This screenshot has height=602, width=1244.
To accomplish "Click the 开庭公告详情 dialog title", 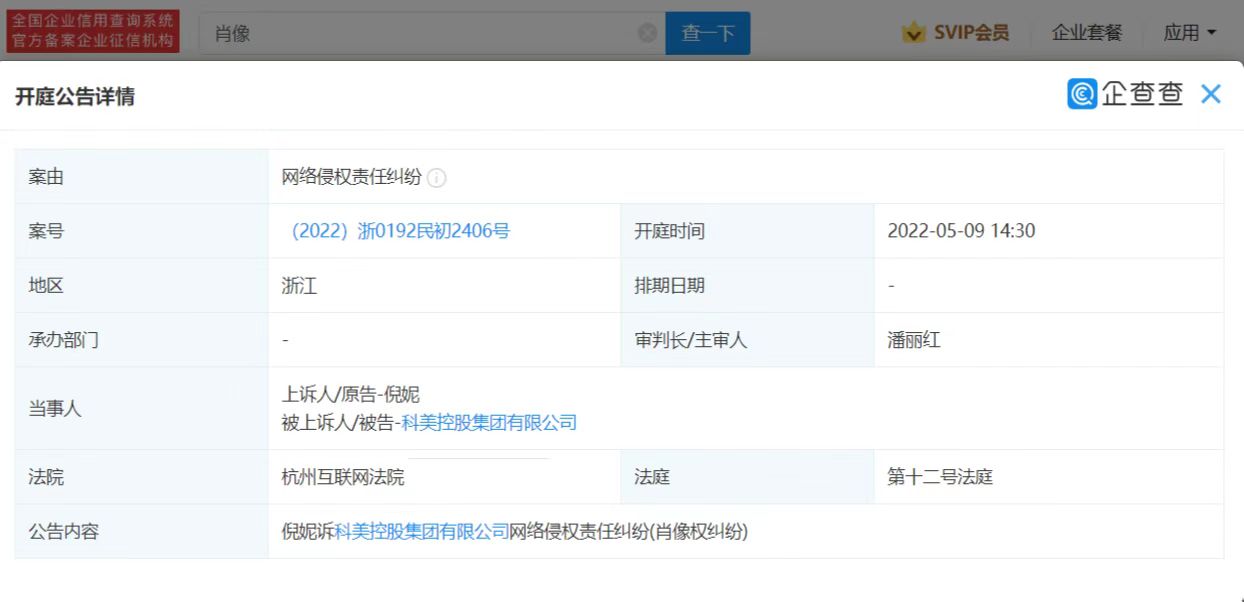I will 75,97.
